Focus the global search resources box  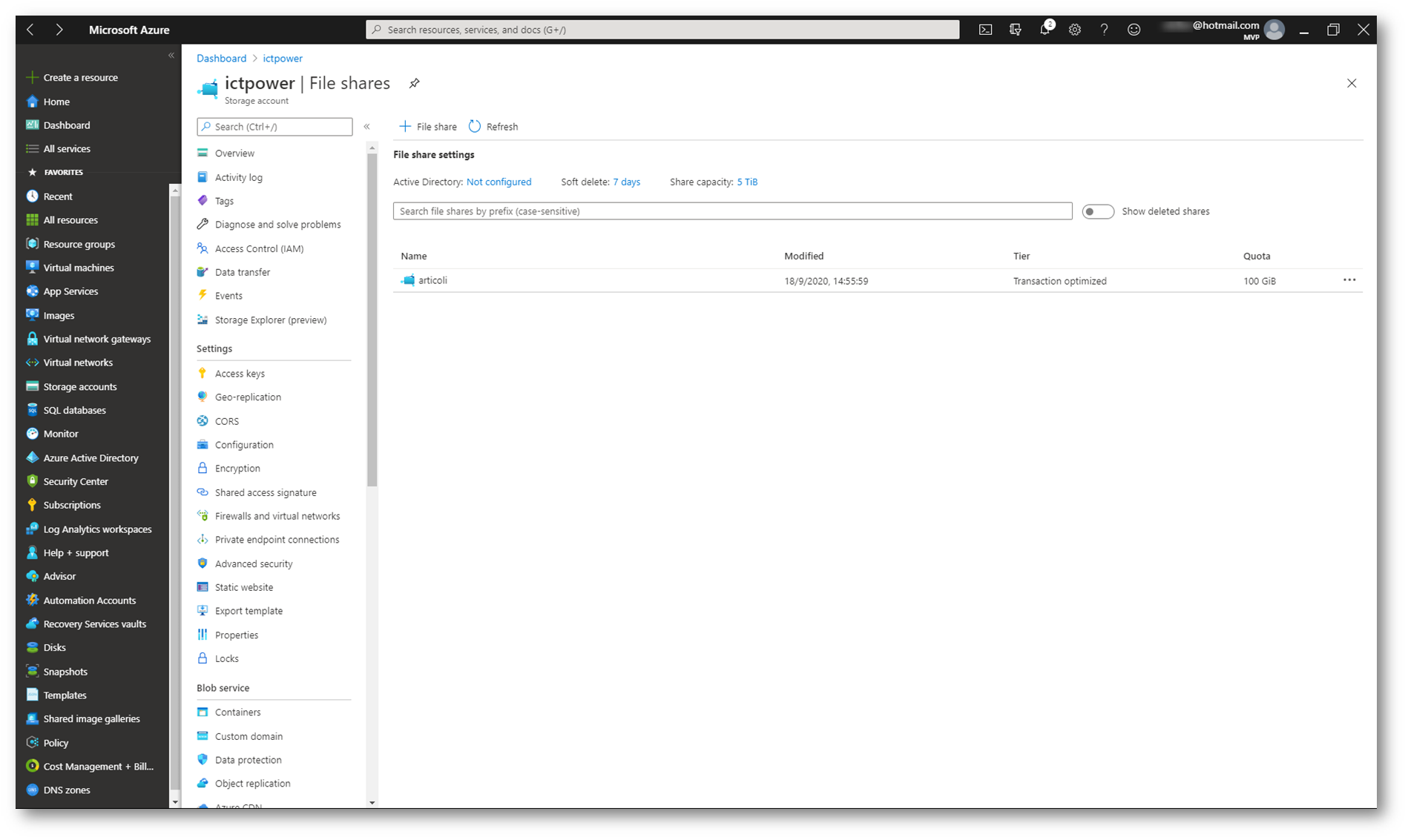coord(662,30)
